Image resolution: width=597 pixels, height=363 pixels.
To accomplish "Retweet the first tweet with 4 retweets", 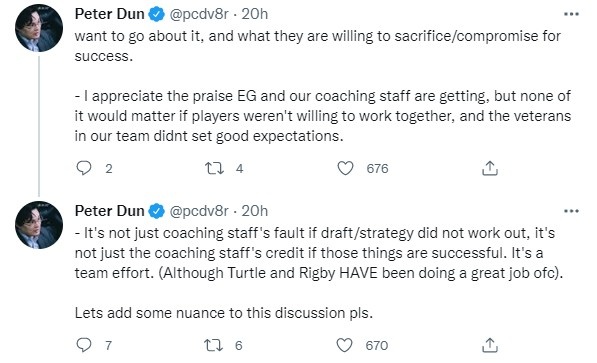I will 214,168.
